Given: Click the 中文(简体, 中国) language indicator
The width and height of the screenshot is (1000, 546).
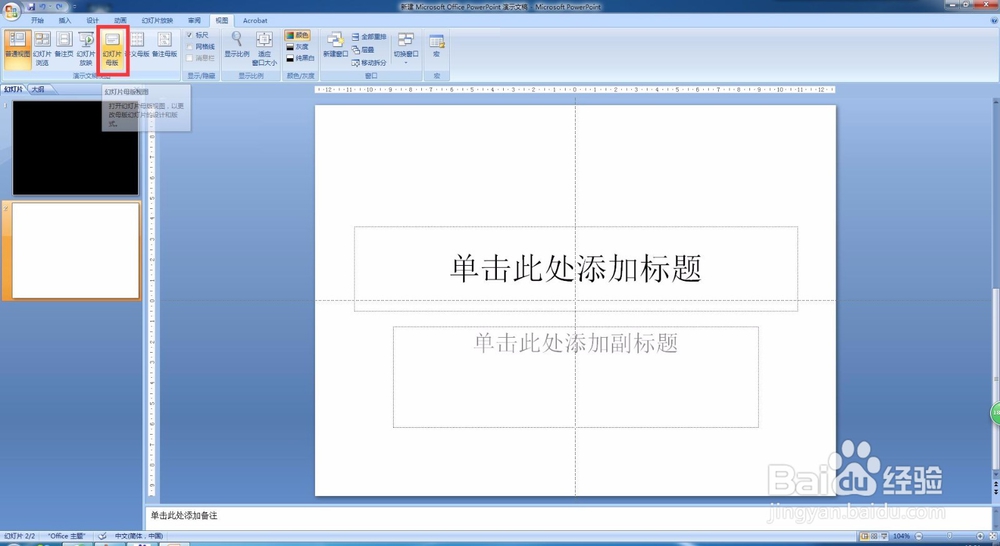Looking at the screenshot, I should (x=138, y=536).
